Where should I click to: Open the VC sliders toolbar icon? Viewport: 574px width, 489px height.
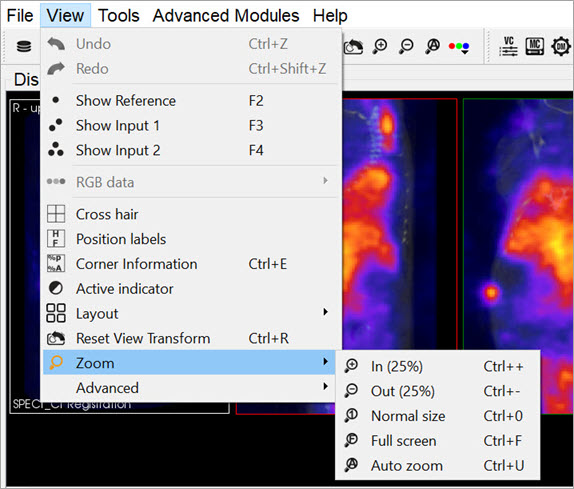point(508,46)
